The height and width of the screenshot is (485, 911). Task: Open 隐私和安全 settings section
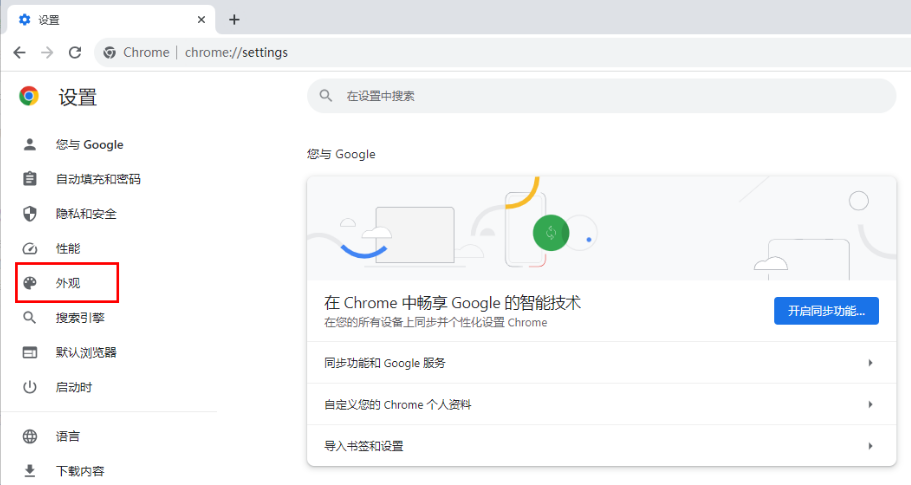click(x=86, y=214)
